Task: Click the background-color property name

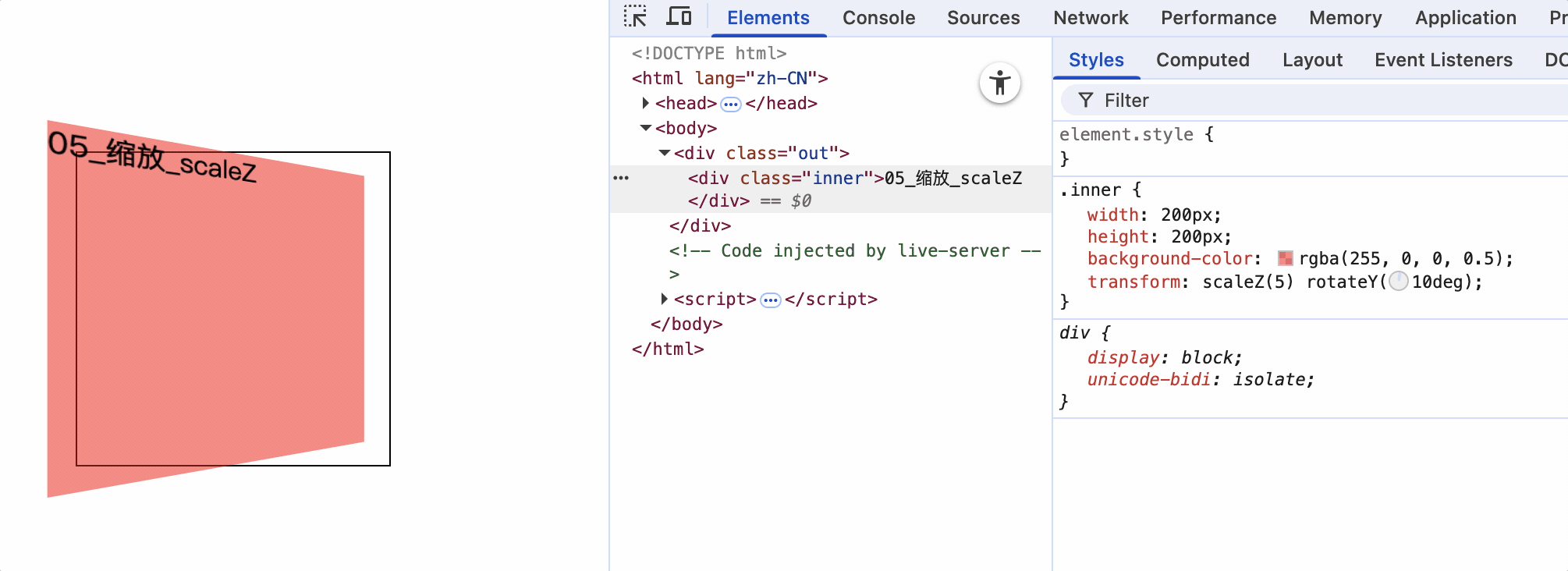Action: pos(1170,258)
